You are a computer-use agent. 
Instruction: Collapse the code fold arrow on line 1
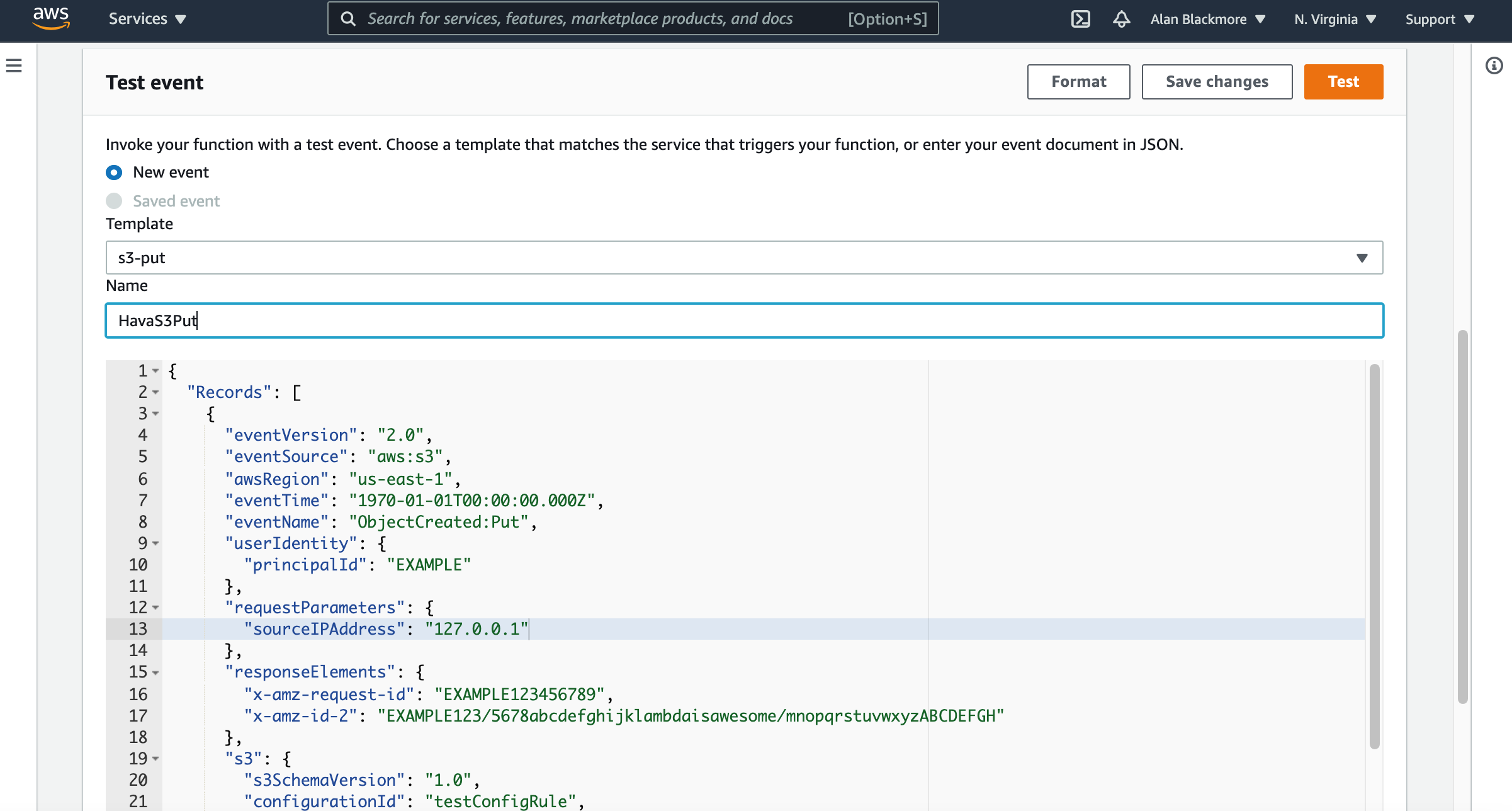tap(155, 371)
